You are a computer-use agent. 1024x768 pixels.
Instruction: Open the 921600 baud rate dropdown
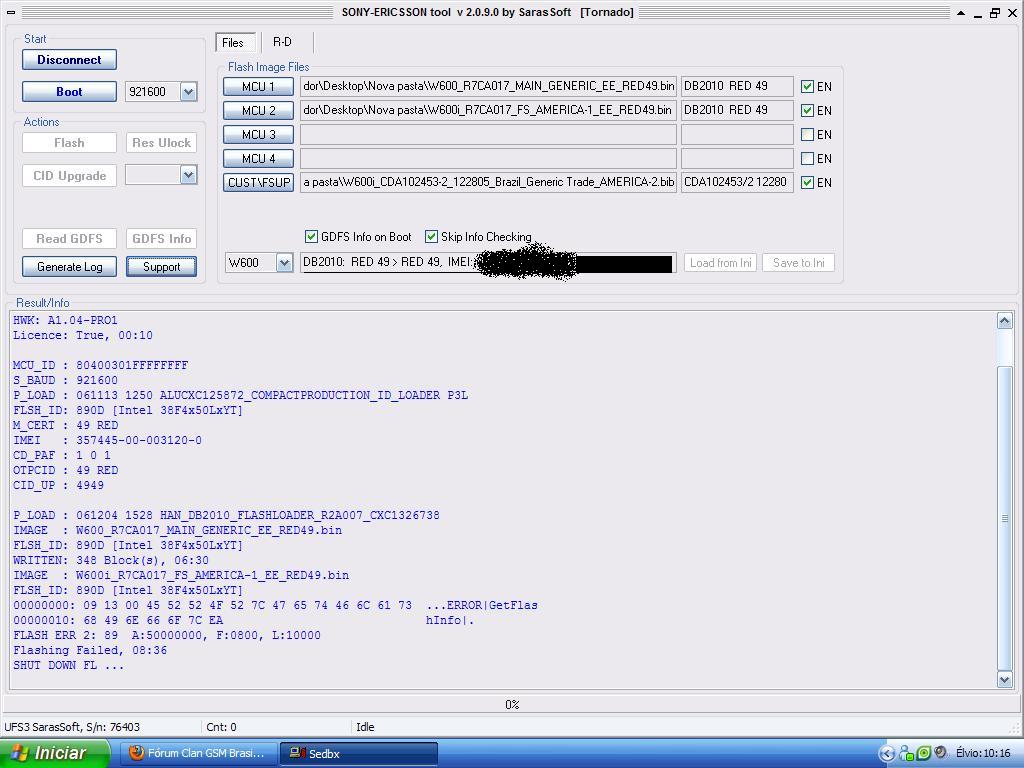pyautogui.click(x=188, y=91)
